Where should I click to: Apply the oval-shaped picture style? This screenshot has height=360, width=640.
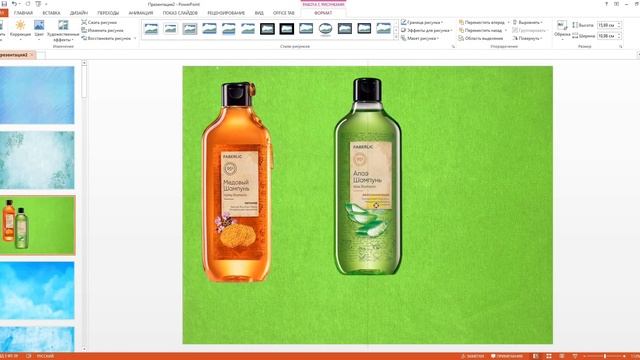[325, 29]
